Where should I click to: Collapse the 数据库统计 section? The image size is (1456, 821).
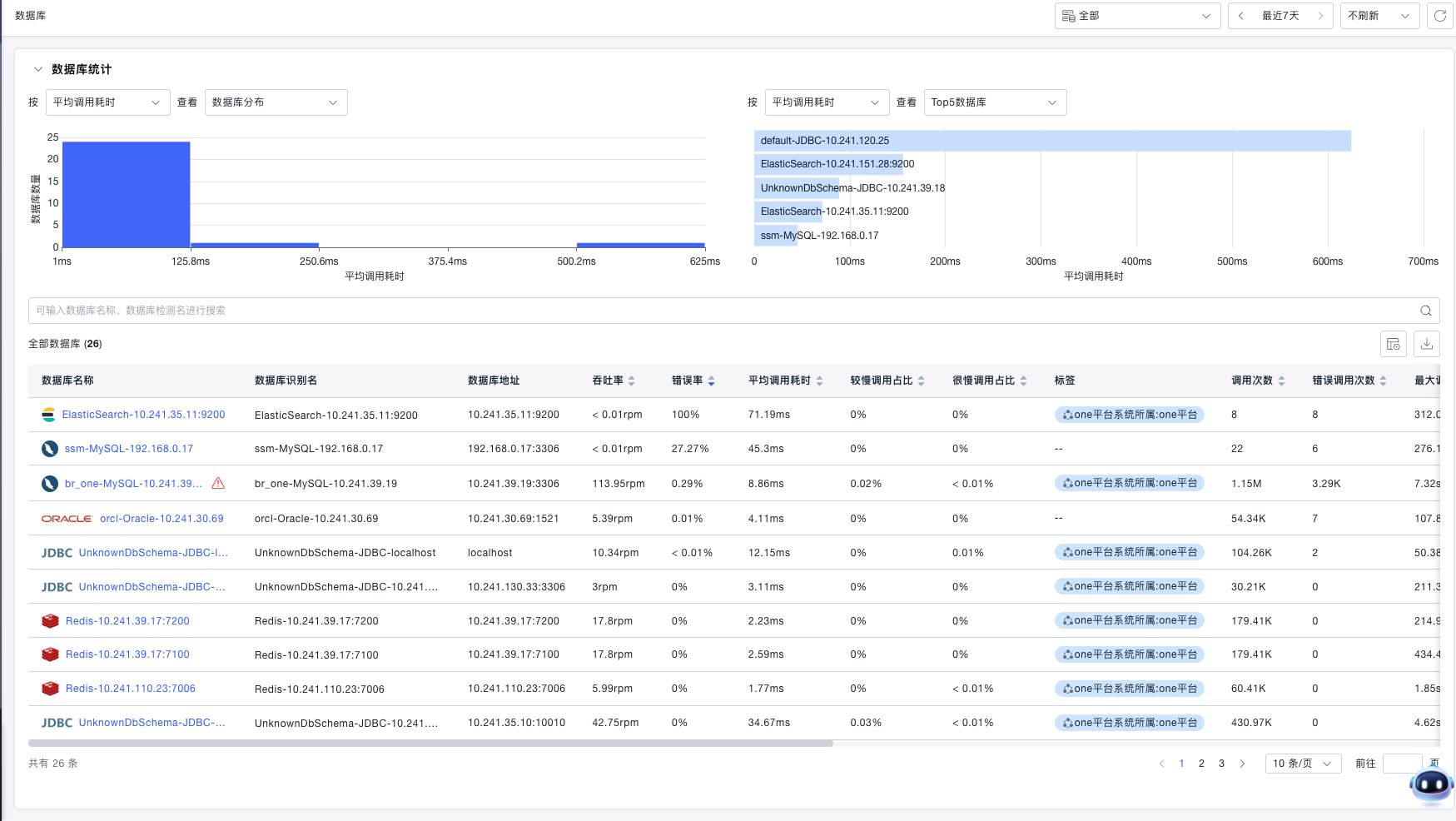coord(37,69)
